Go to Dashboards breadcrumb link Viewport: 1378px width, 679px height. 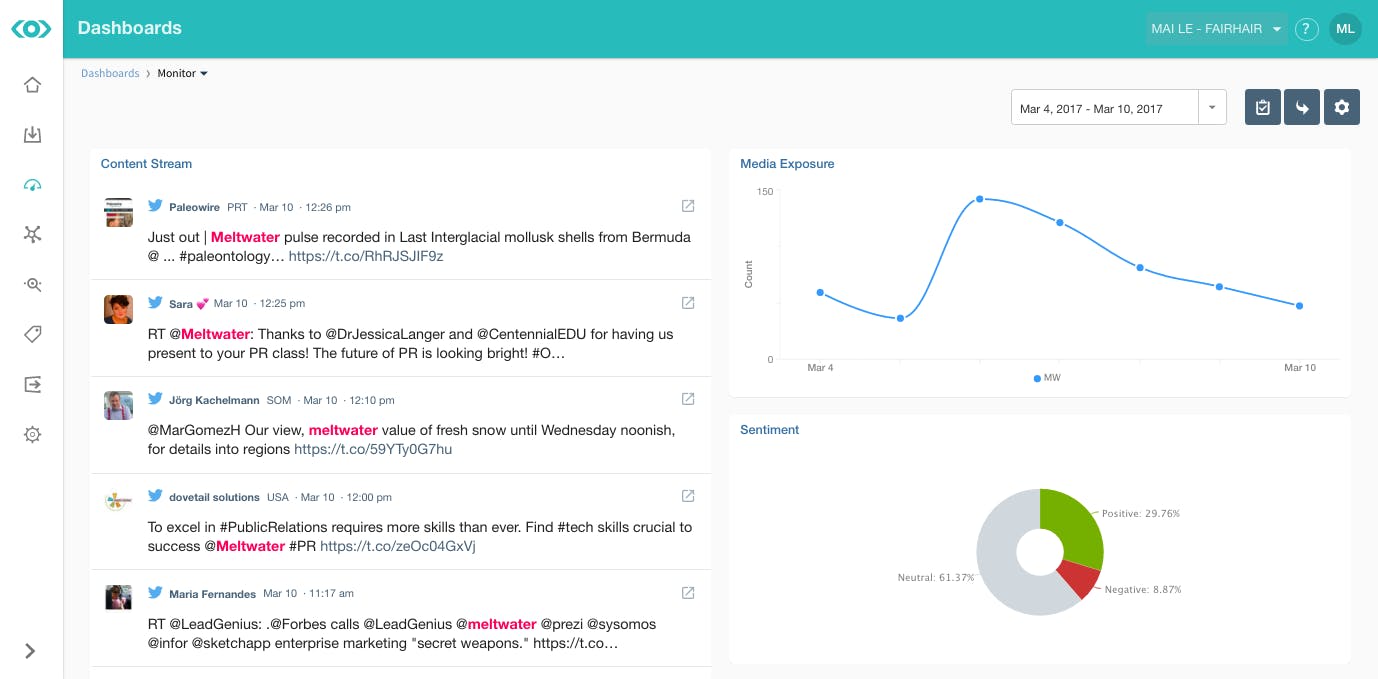pos(110,73)
